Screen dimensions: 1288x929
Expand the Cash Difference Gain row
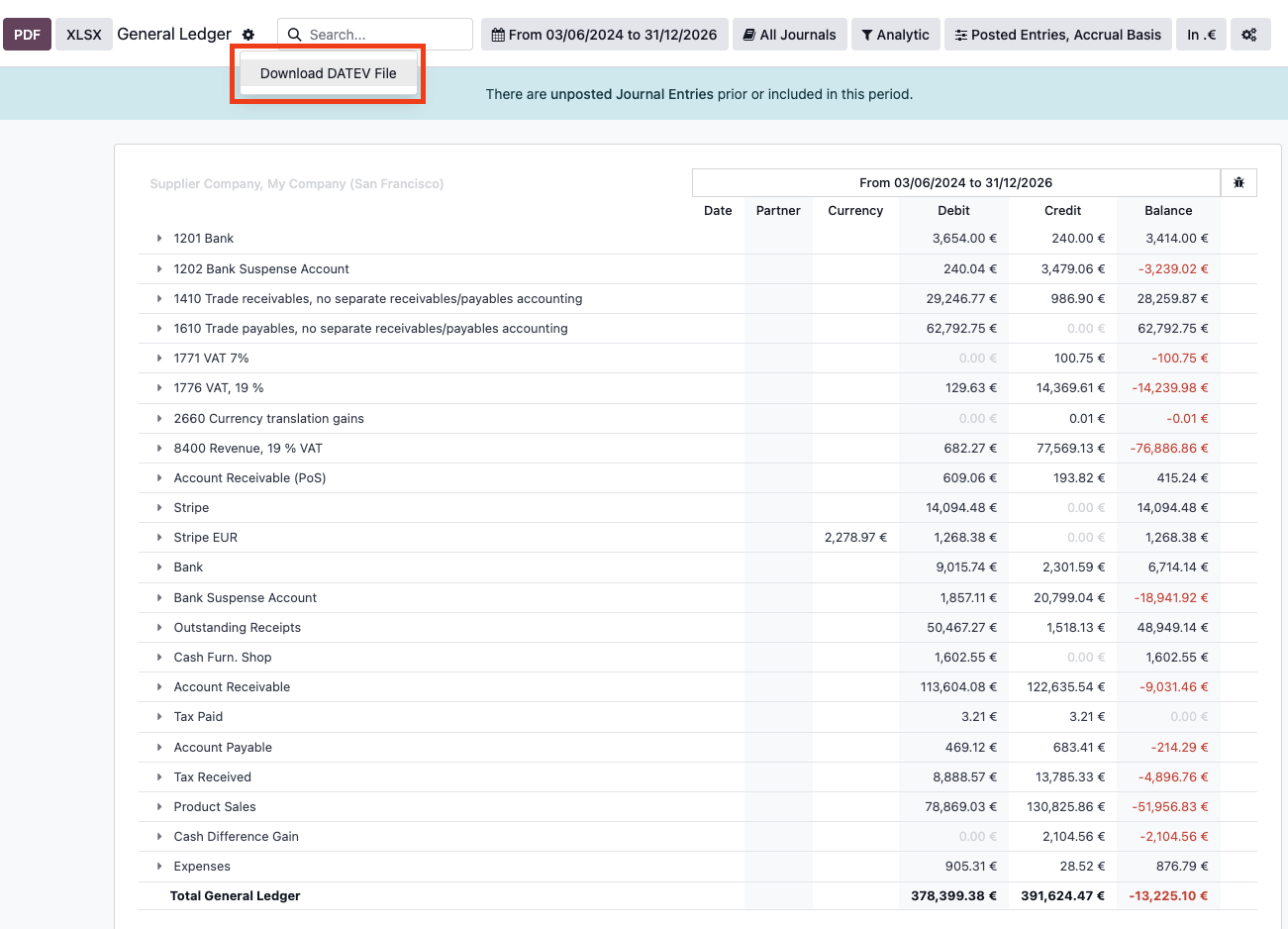[x=159, y=836]
